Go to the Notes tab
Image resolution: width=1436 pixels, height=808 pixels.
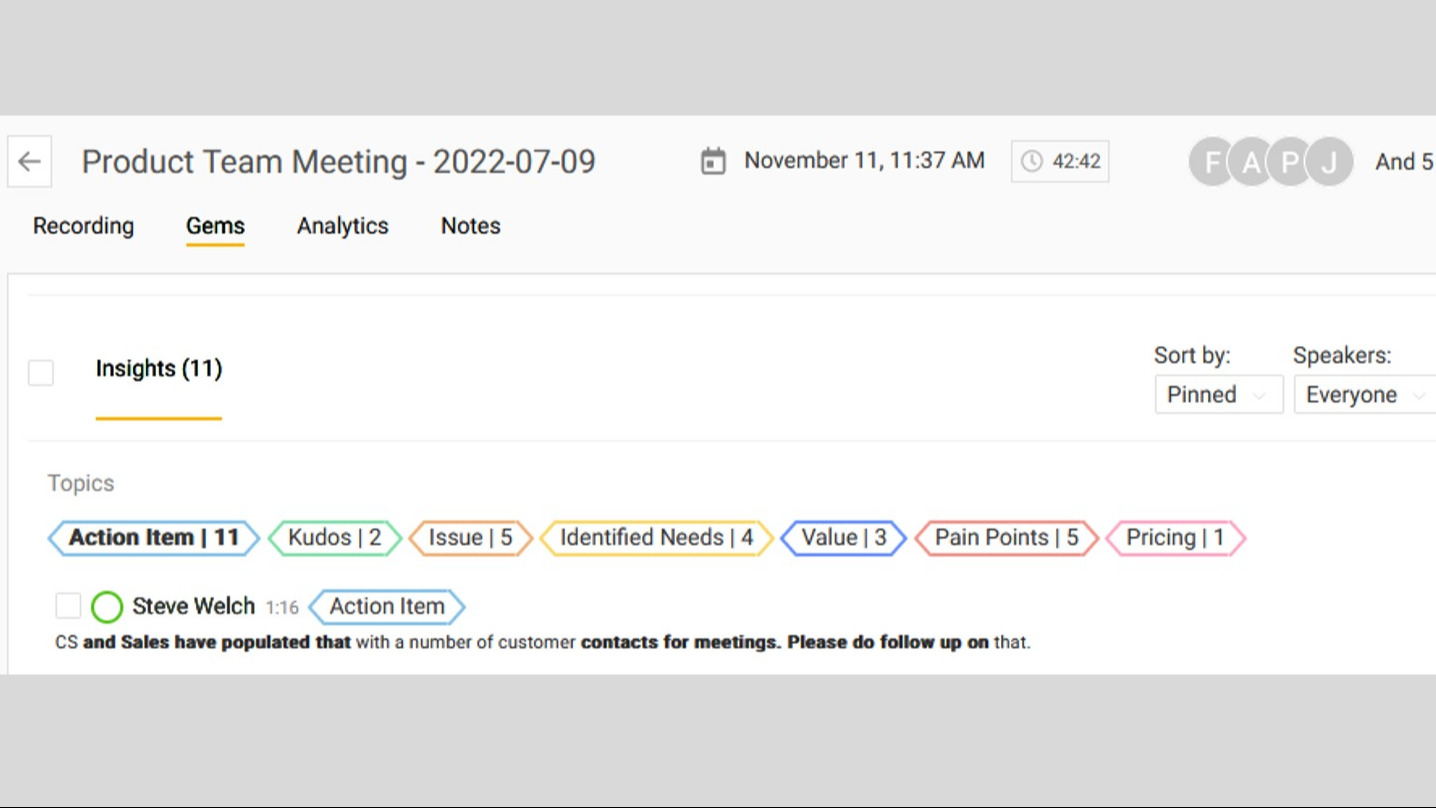pyautogui.click(x=470, y=226)
